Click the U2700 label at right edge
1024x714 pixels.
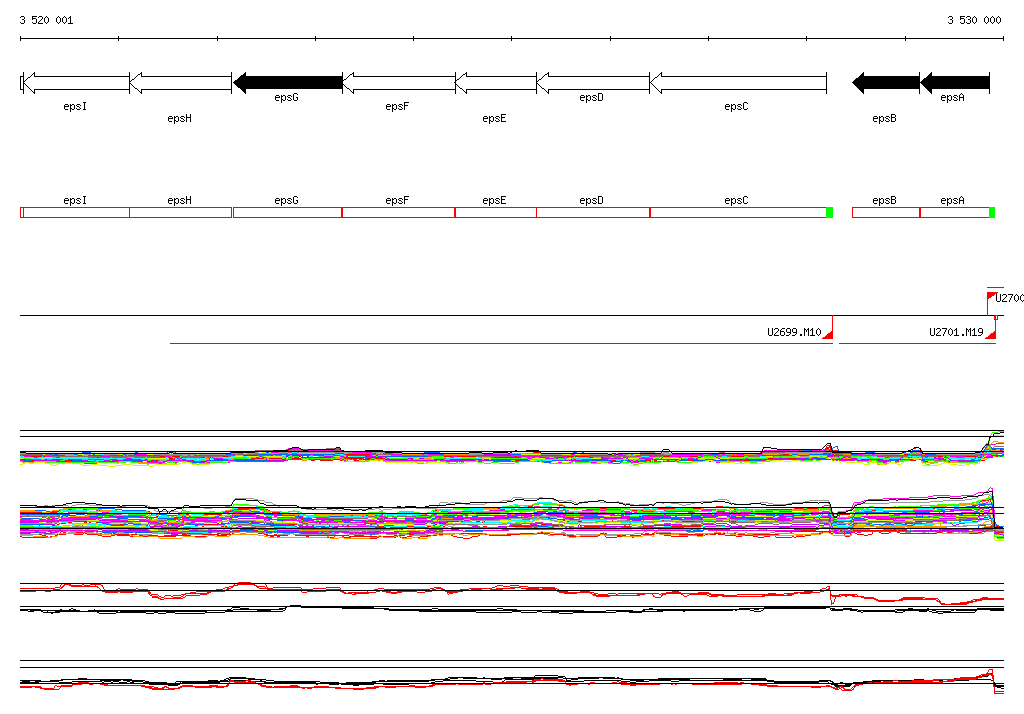coord(1009,298)
